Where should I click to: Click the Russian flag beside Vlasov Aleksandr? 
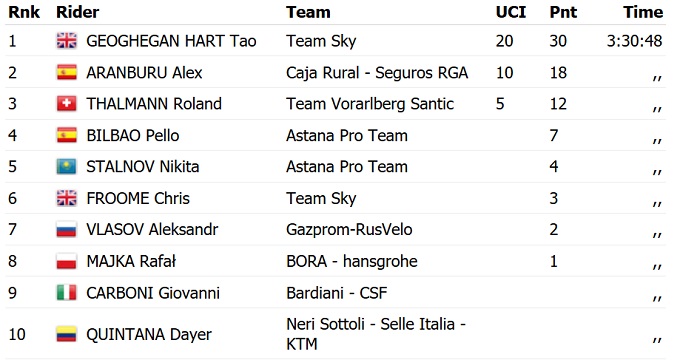click(67, 229)
